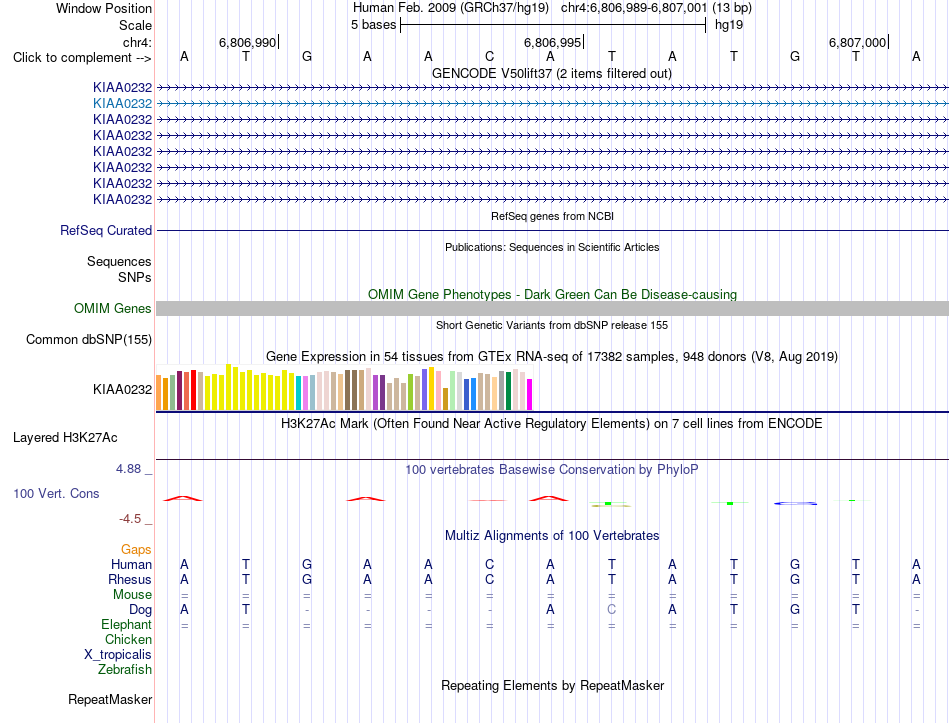Click 'Human Feb. 2009 (GRCh37/hg19)' header text
The width and height of the screenshot is (950, 723).
pyautogui.click(x=451, y=8)
